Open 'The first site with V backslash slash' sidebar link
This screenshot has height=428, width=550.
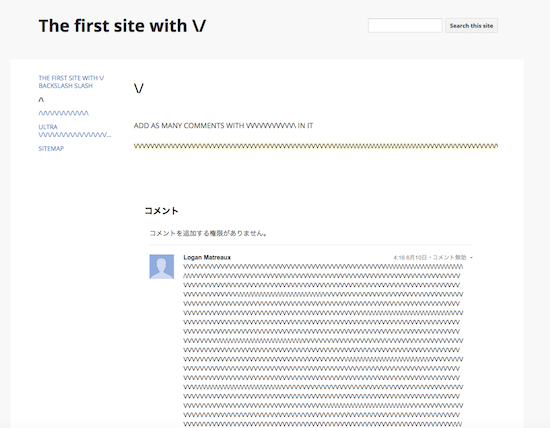pyautogui.click(x=71, y=82)
